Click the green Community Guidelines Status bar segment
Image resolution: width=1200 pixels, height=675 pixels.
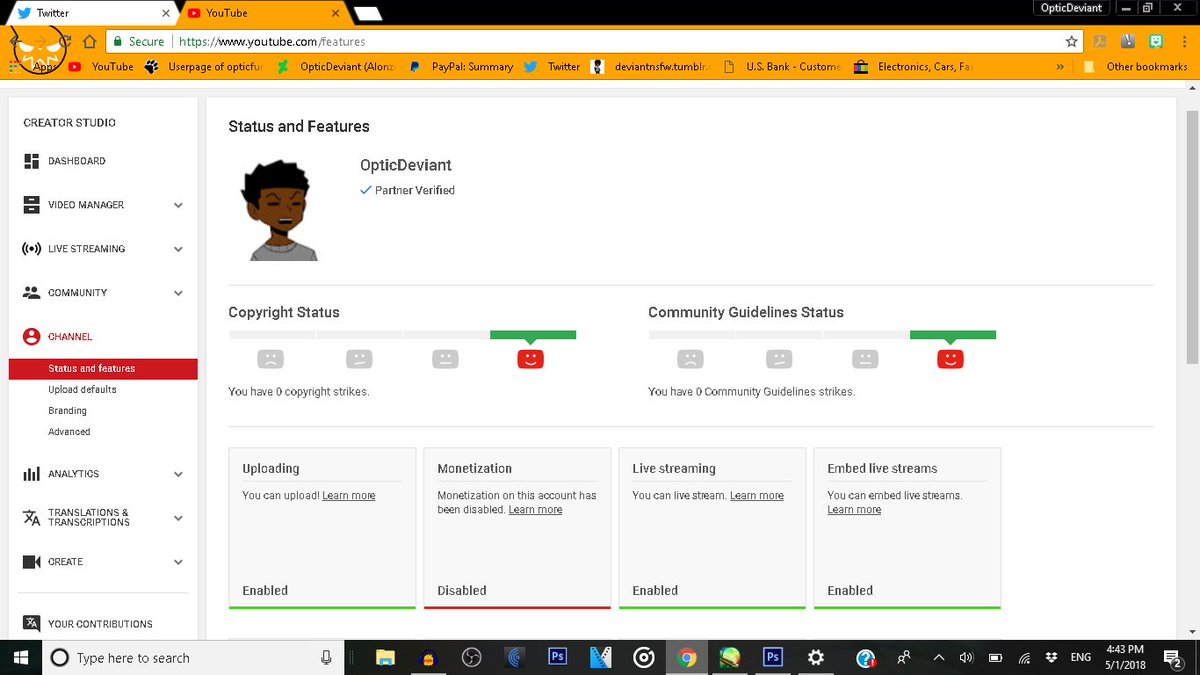click(x=953, y=334)
